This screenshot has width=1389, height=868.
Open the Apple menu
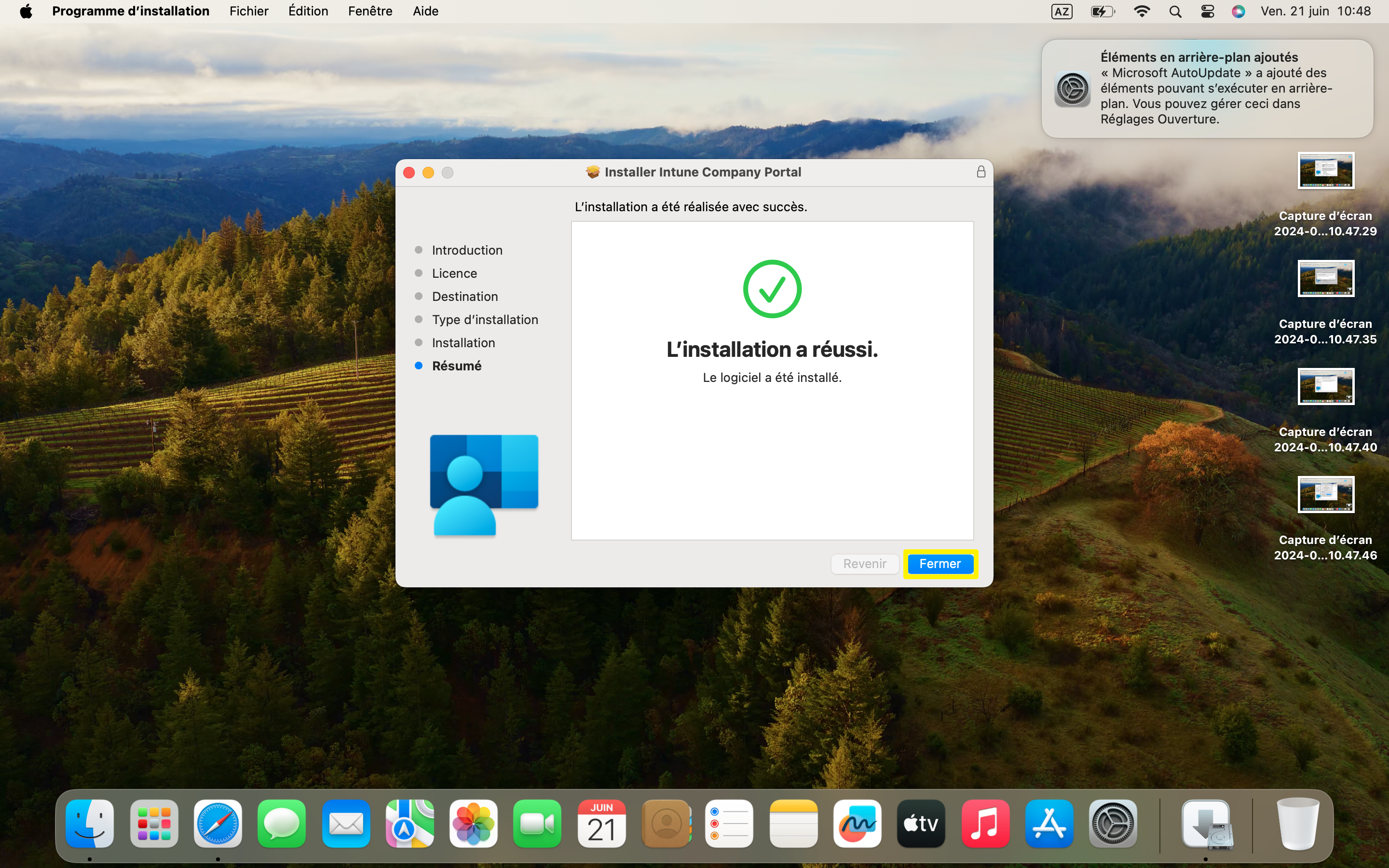[26, 11]
